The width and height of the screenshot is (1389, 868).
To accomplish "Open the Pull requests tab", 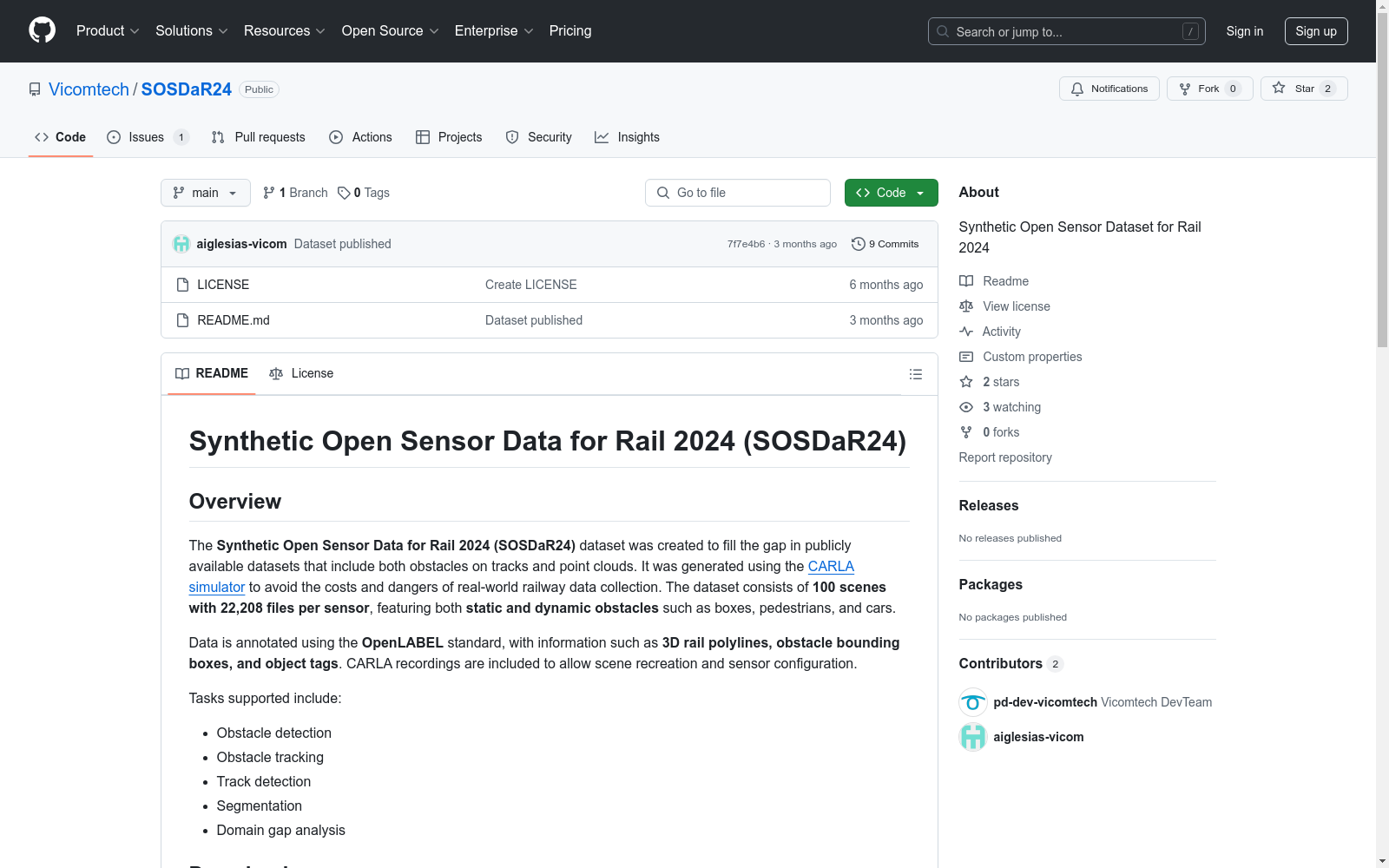I will 258,137.
